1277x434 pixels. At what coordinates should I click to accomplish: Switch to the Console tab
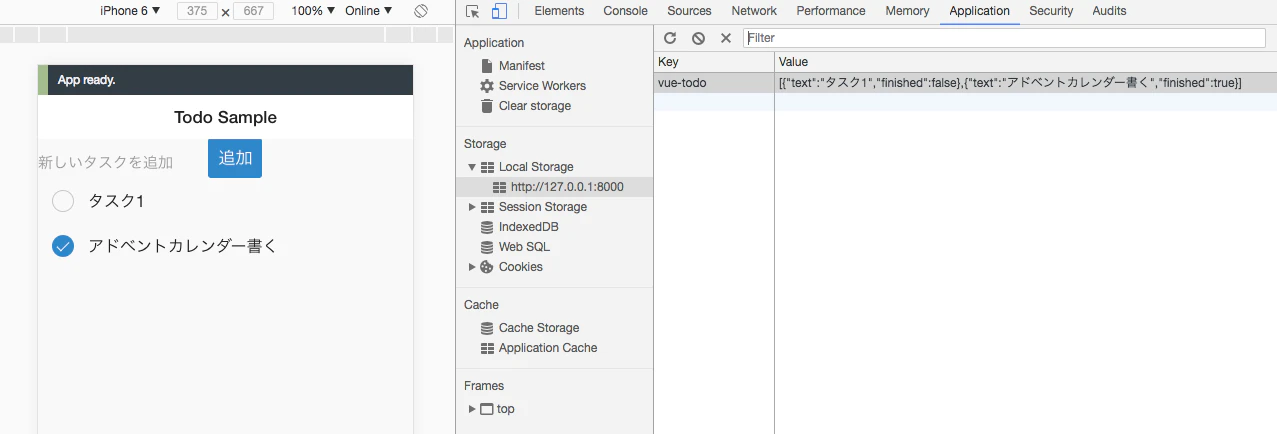point(625,11)
